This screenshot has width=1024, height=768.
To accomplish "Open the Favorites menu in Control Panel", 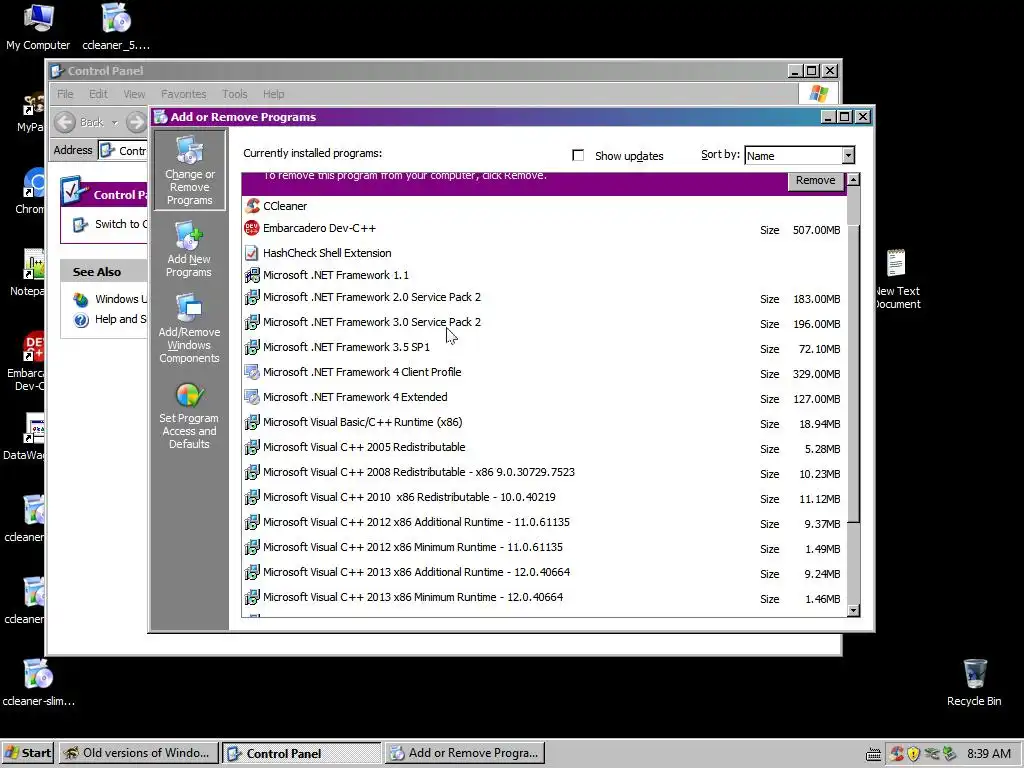I will (184, 94).
